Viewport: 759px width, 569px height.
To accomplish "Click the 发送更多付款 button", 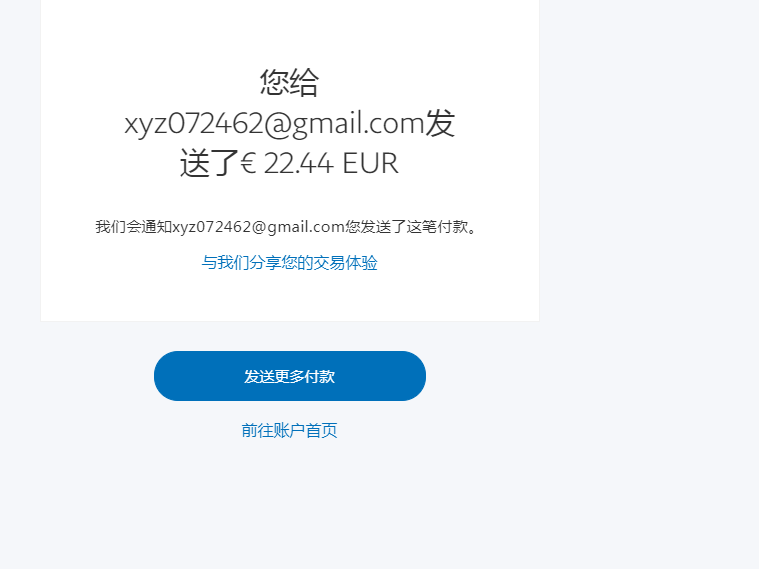I will [289, 376].
